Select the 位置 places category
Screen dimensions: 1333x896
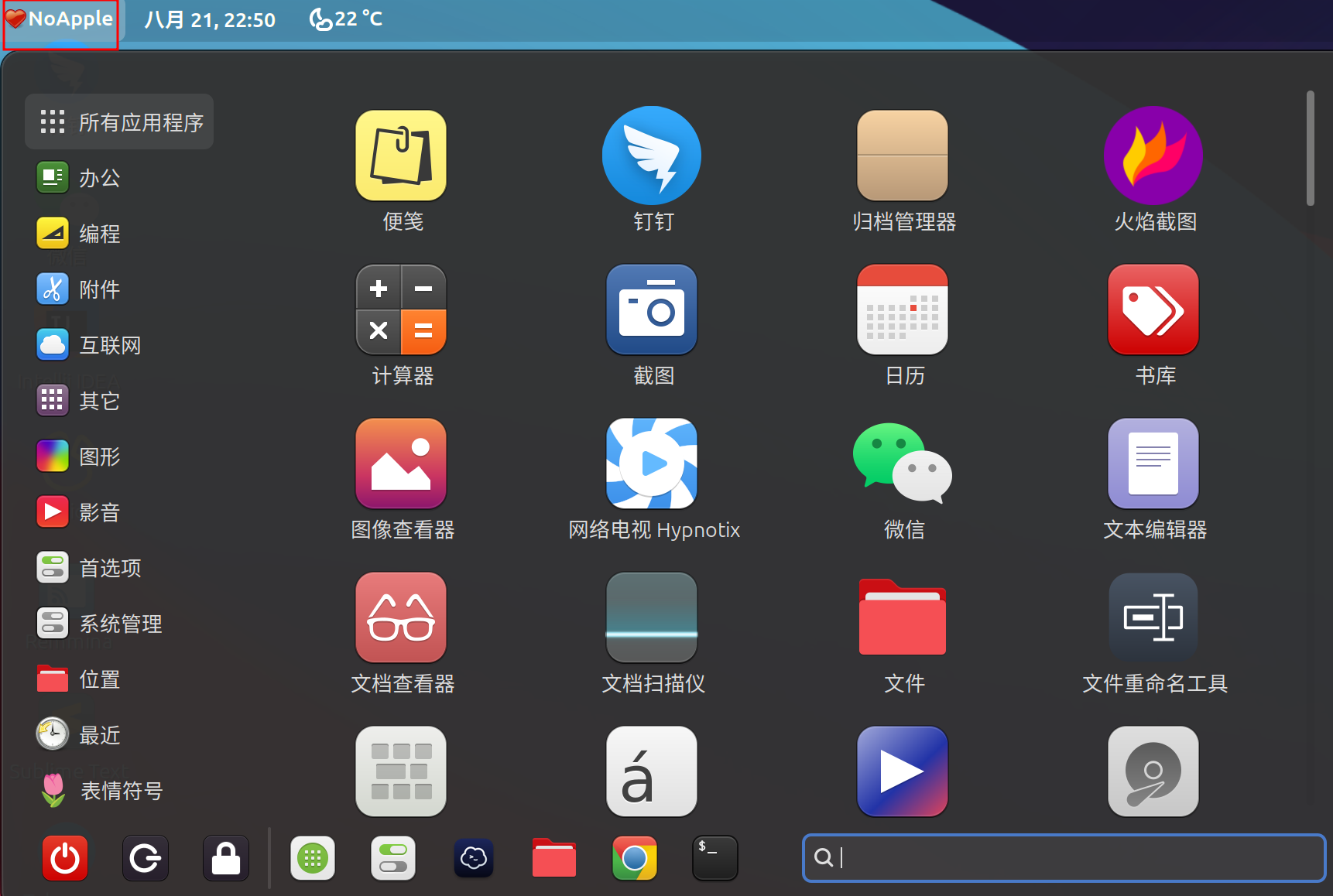pyautogui.click(x=119, y=679)
